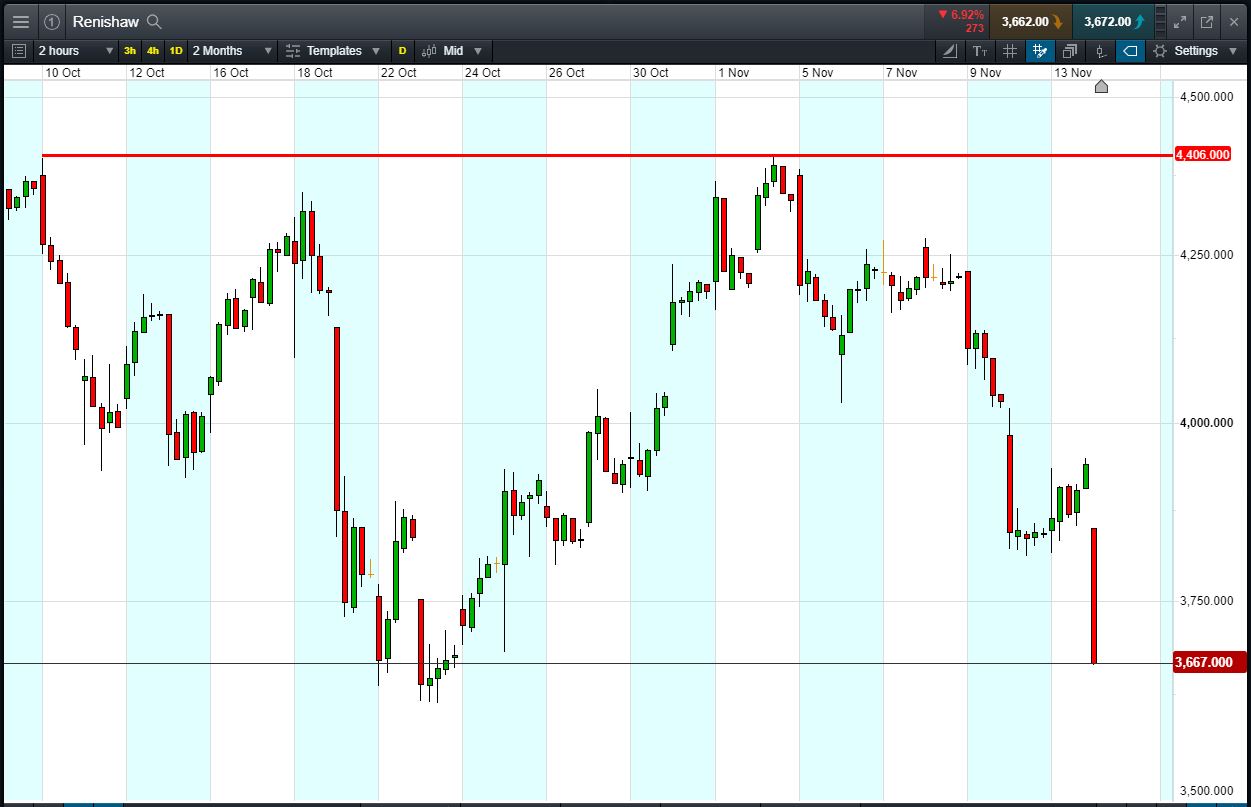The width and height of the screenshot is (1251, 807).
Task: Click the 6.92% price change indicator
Action: click(x=961, y=15)
